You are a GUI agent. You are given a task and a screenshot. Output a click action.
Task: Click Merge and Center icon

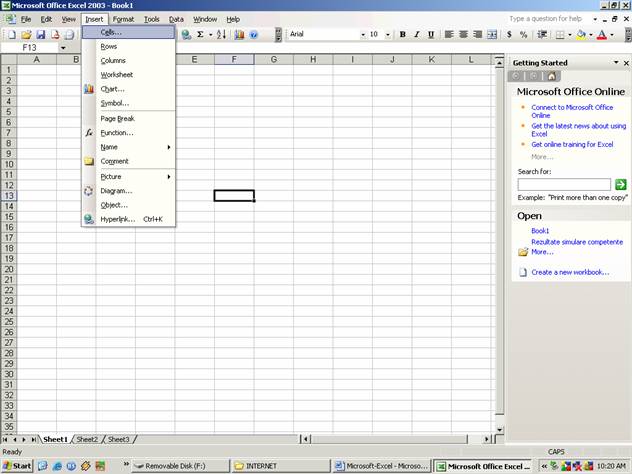pyautogui.click(x=492, y=35)
